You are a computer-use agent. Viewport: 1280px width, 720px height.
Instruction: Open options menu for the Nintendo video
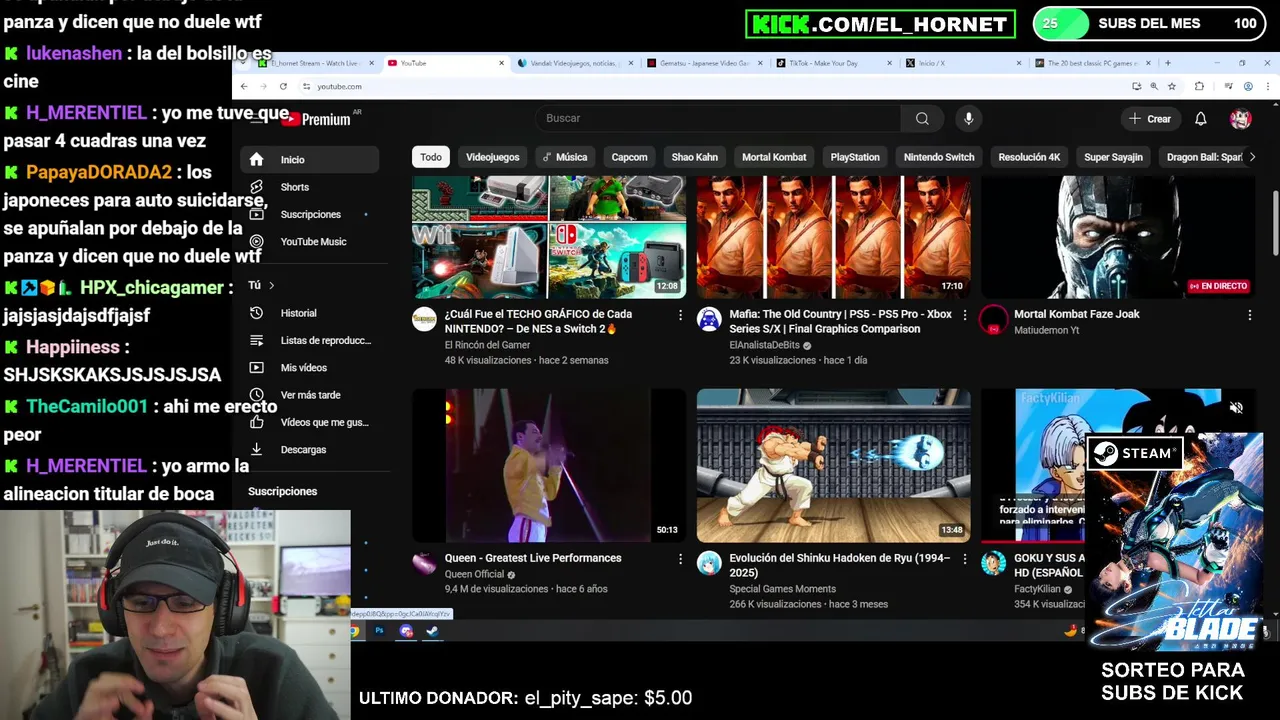(x=680, y=315)
